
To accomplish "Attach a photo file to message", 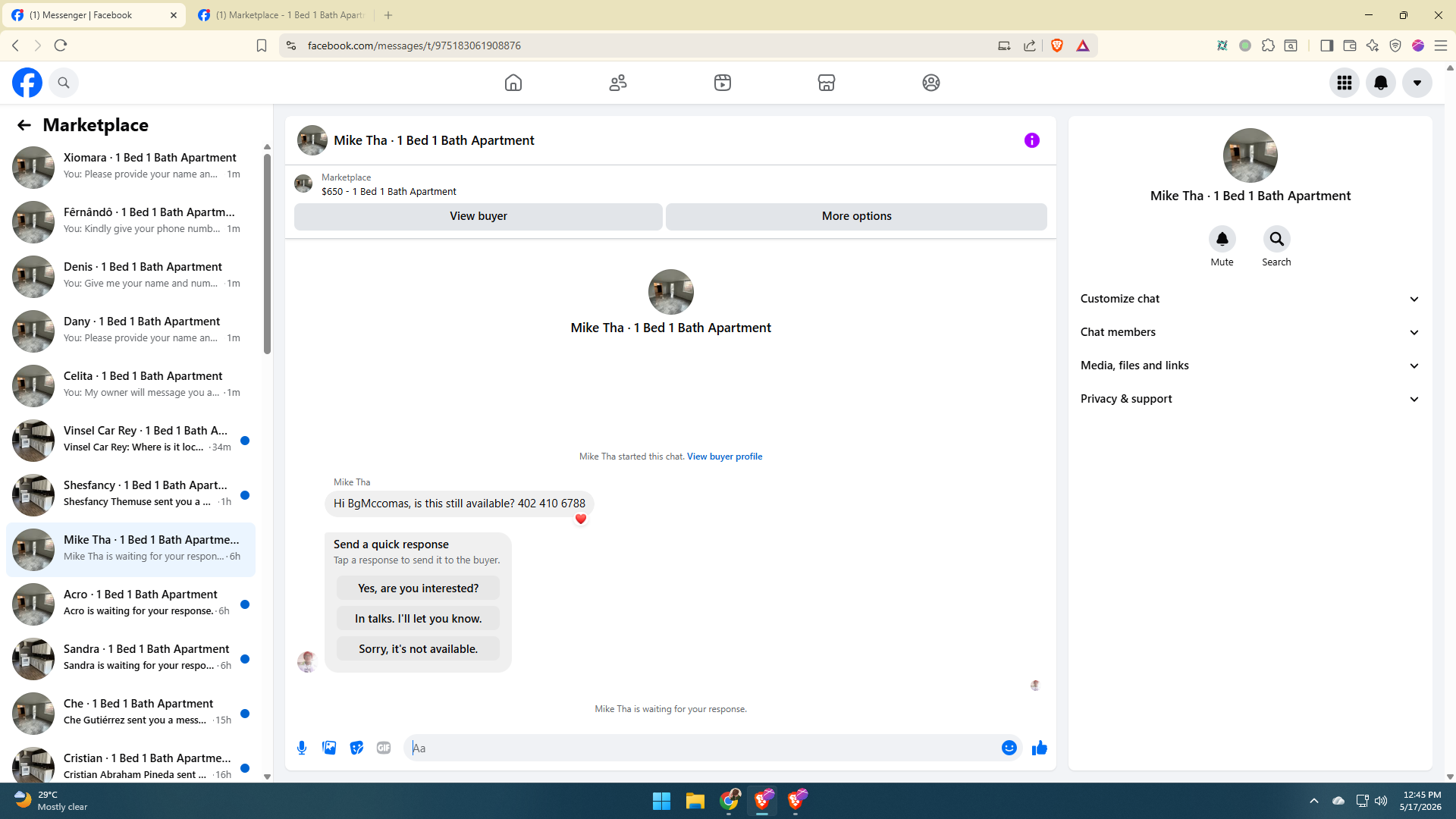I will coord(329,748).
